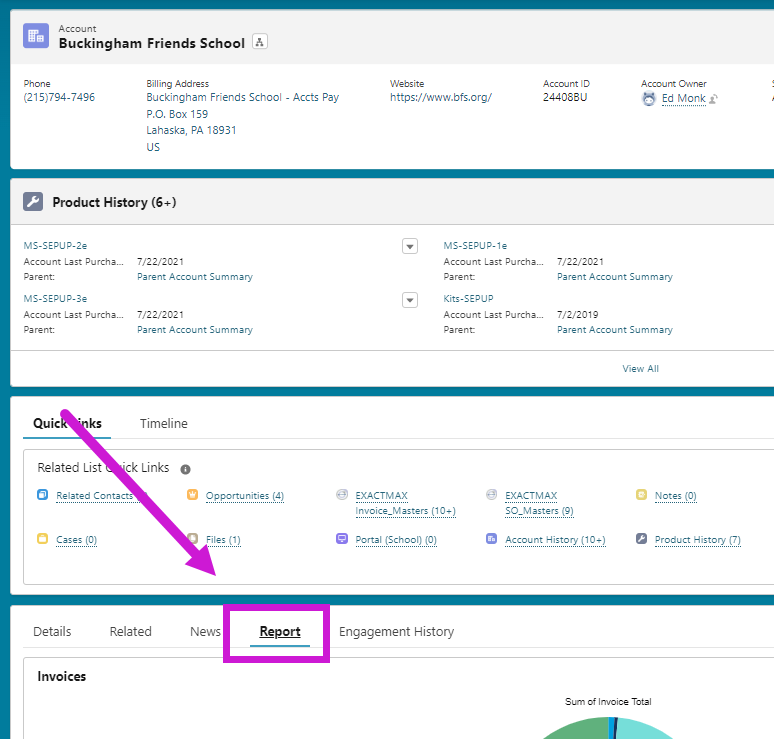774x739 pixels.
Task: Open the Ed Monk account owner link
Action: [x=683, y=98]
